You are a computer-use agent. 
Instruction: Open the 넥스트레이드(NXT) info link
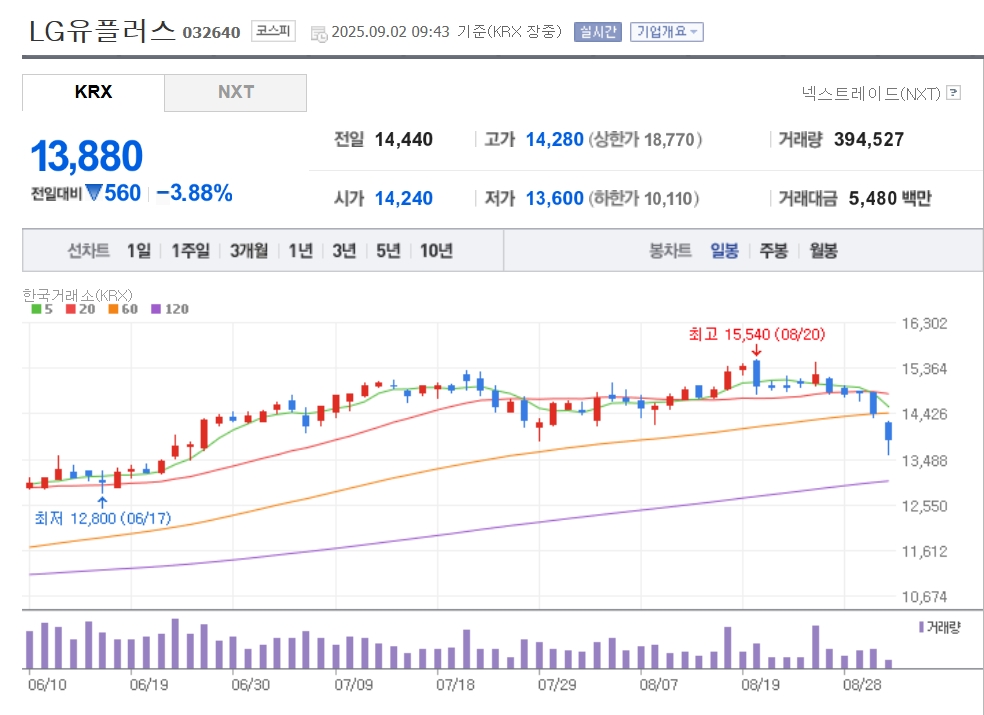871,94
